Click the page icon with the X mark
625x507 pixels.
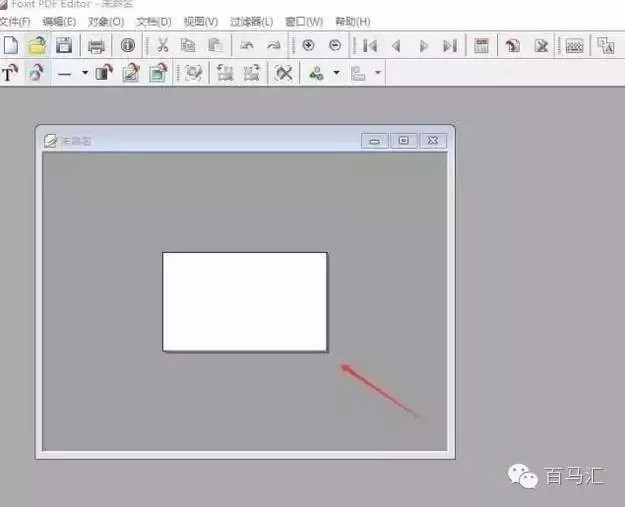point(541,46)
